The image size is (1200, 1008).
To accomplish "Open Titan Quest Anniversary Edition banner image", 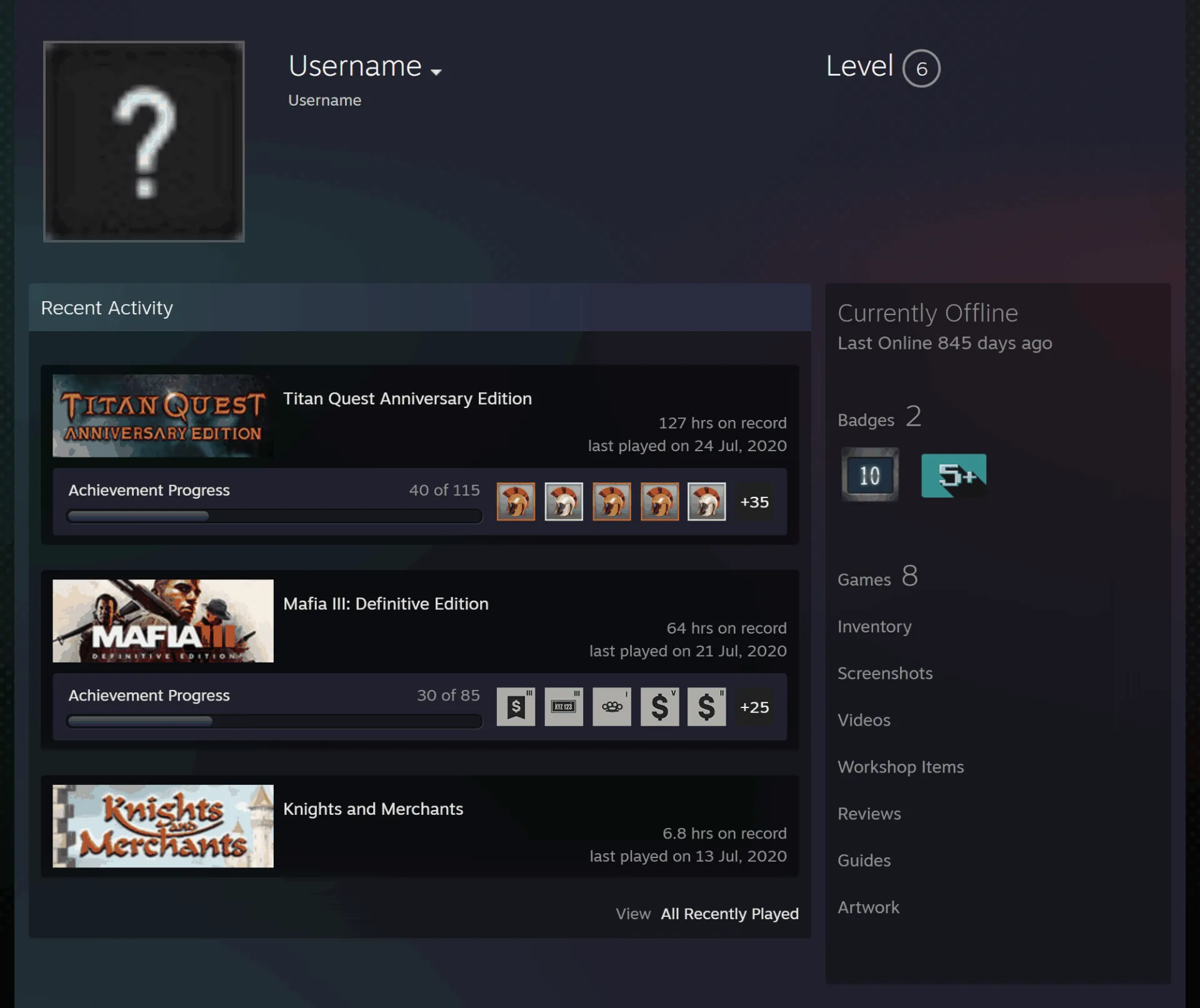I will pos(163,416).
